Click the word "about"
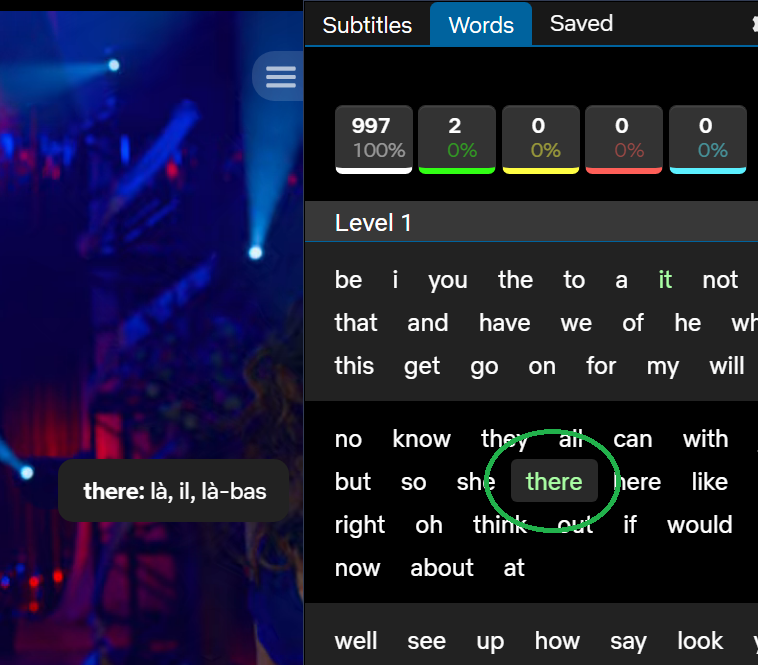758x665 pixels. click(x=441, y=568)
